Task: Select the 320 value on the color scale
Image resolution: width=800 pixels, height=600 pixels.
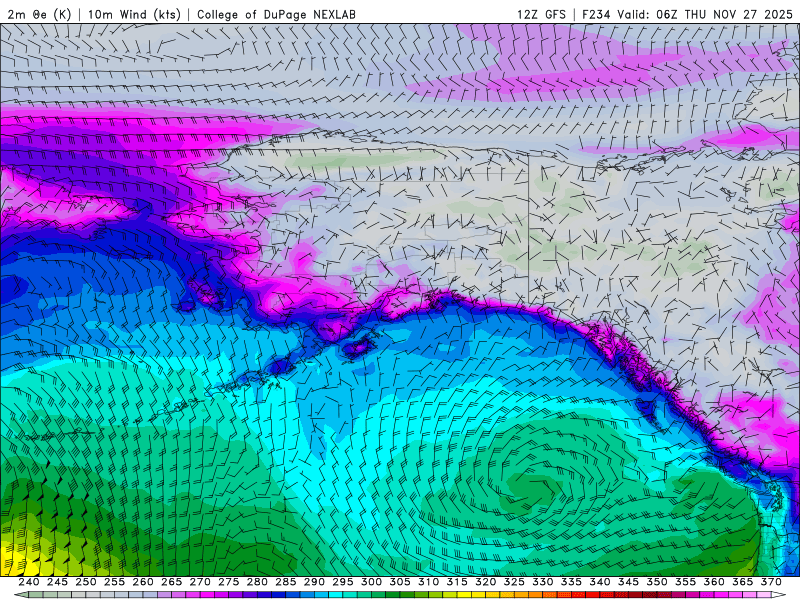Action: click(x=486, y=582)
